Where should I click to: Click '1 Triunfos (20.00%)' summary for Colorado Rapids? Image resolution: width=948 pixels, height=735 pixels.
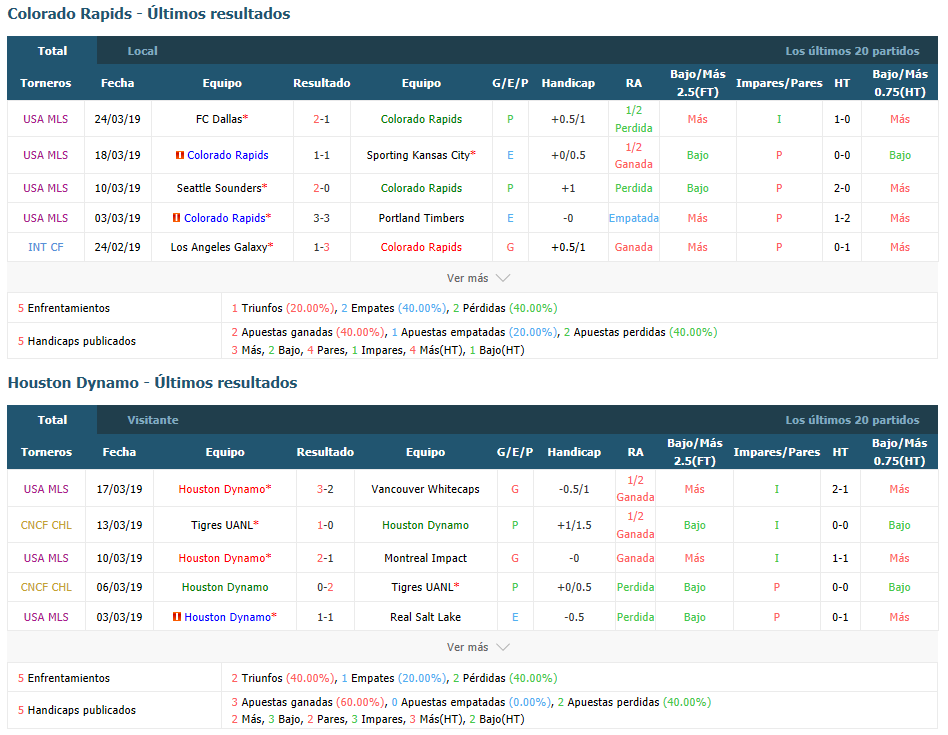tap(283, 308)
